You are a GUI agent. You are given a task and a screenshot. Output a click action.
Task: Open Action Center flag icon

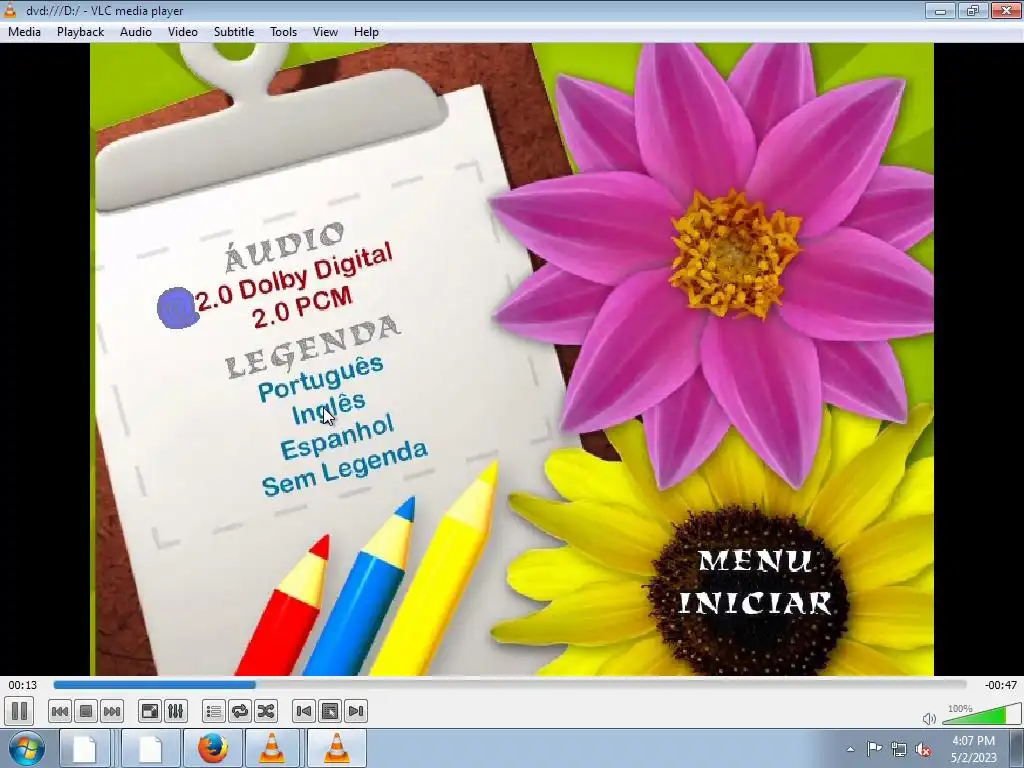pyautogui.click(x=874, y=748)
